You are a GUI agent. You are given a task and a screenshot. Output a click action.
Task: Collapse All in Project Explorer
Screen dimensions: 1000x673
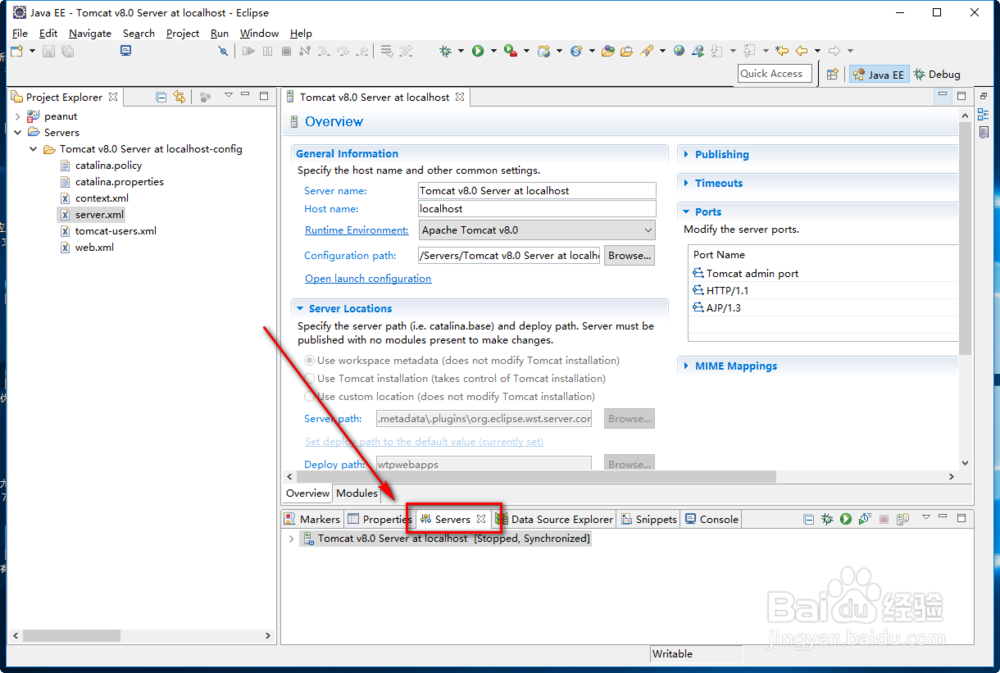point(161,97)
